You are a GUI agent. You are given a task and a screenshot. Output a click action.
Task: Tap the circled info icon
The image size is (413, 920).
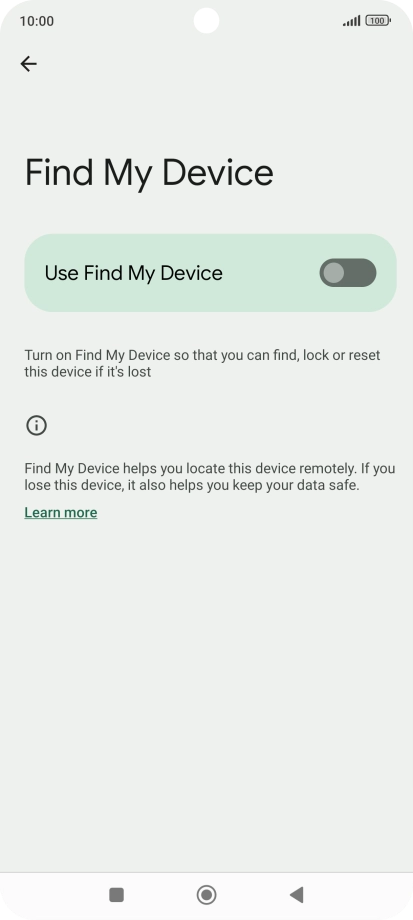(x=36, y=425)
